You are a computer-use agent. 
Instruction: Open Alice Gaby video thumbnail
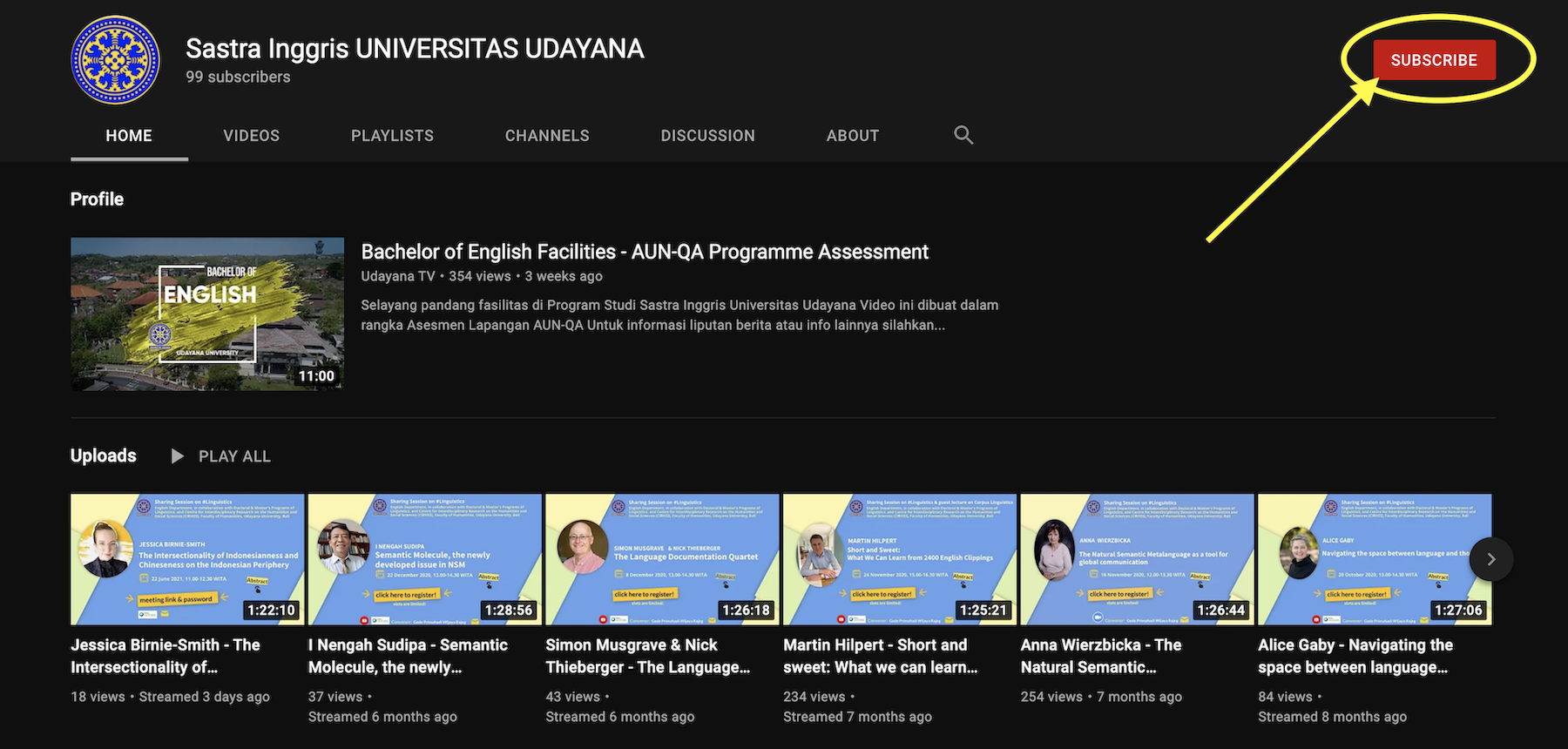click(1375, 559)
